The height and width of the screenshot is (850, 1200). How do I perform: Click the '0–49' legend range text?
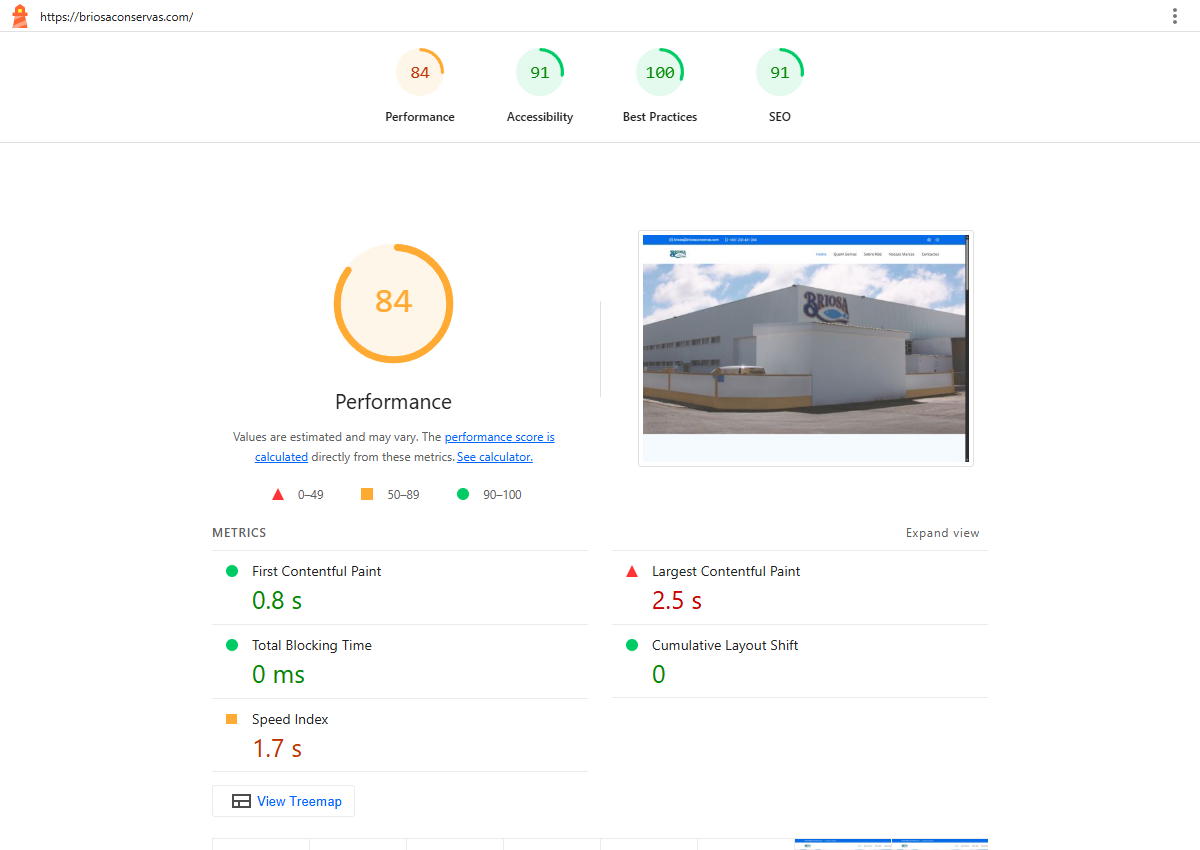[x=311, y=494]
